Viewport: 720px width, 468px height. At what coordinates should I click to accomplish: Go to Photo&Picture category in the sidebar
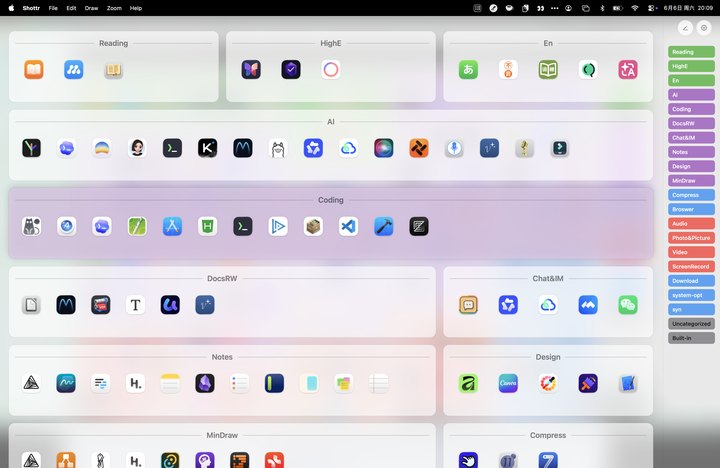pos(691,238)
